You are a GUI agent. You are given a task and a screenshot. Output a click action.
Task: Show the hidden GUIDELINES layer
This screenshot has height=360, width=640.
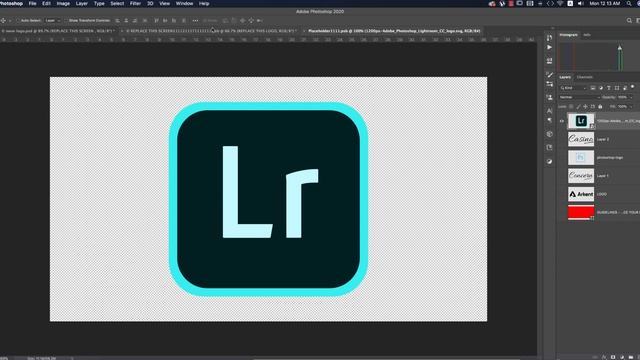[562, 213]
